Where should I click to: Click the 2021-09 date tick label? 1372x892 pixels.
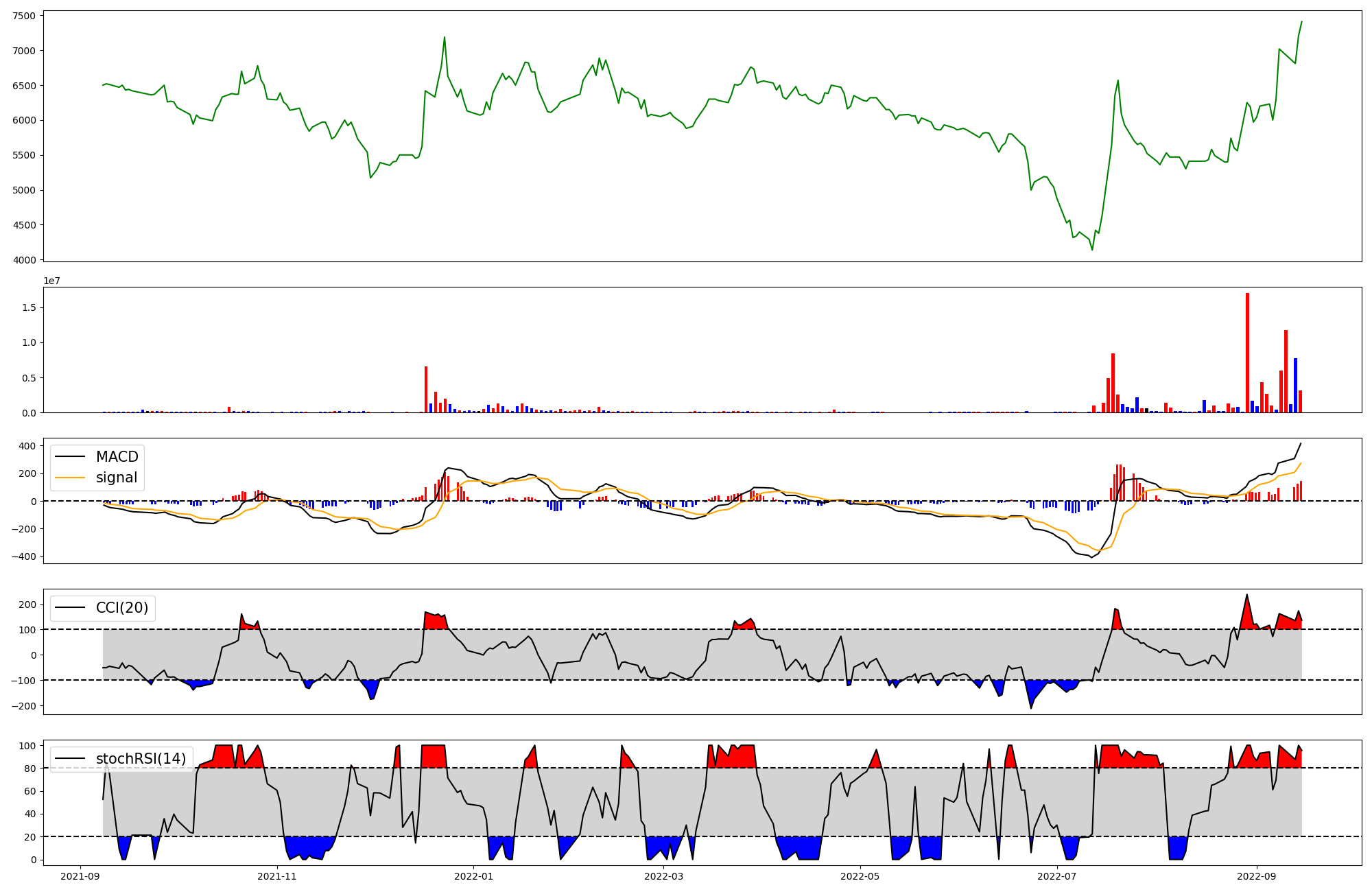click(81, 876)
